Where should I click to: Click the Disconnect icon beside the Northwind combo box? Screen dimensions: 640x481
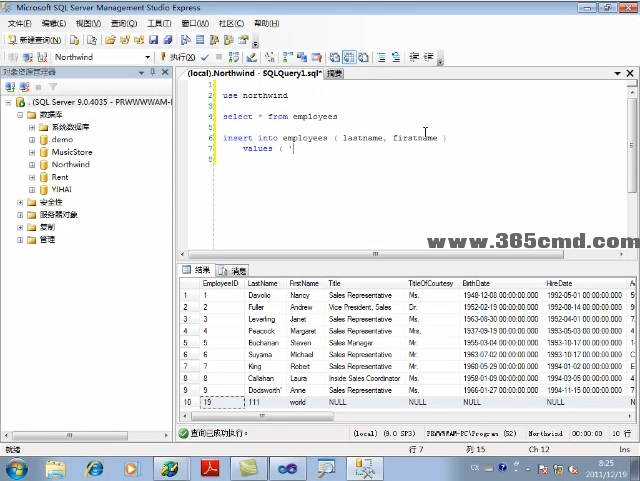tap(28, 57)
